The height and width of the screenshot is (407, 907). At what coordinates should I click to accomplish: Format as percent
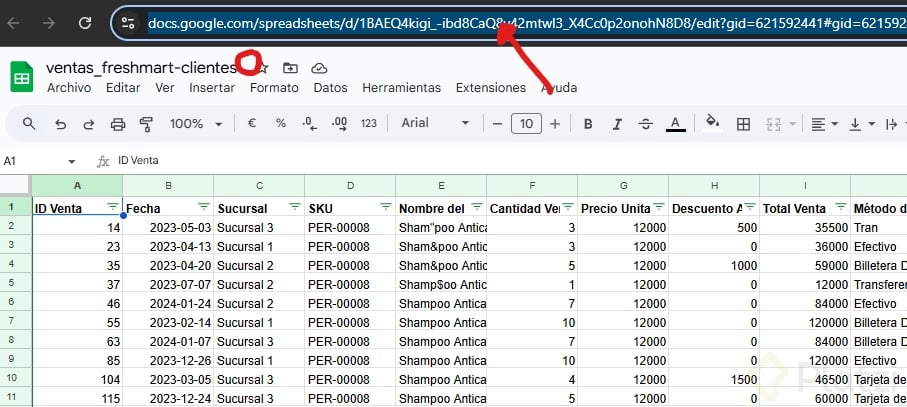point(281,123)
